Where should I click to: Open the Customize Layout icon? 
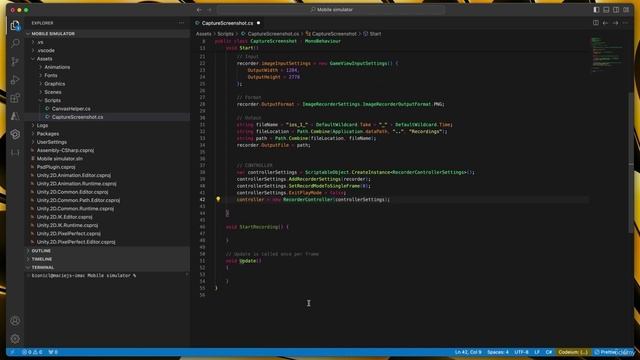626,10
